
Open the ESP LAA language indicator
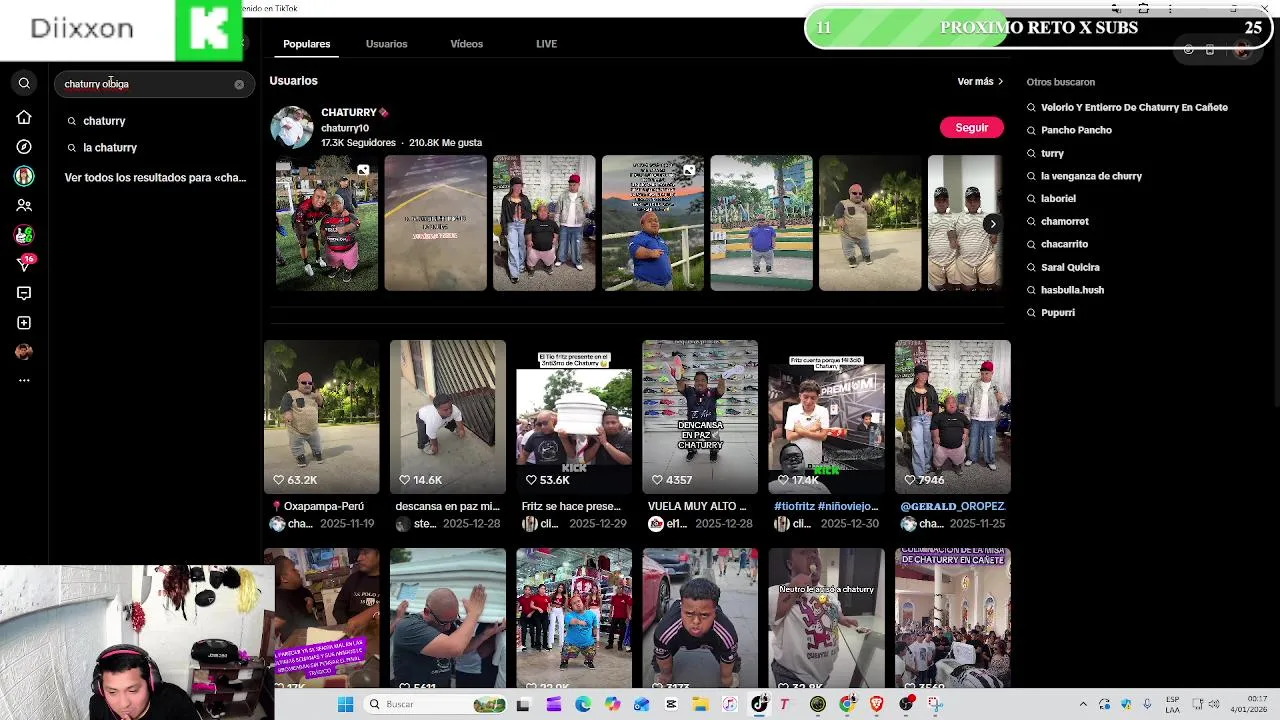click(1172, 704)
